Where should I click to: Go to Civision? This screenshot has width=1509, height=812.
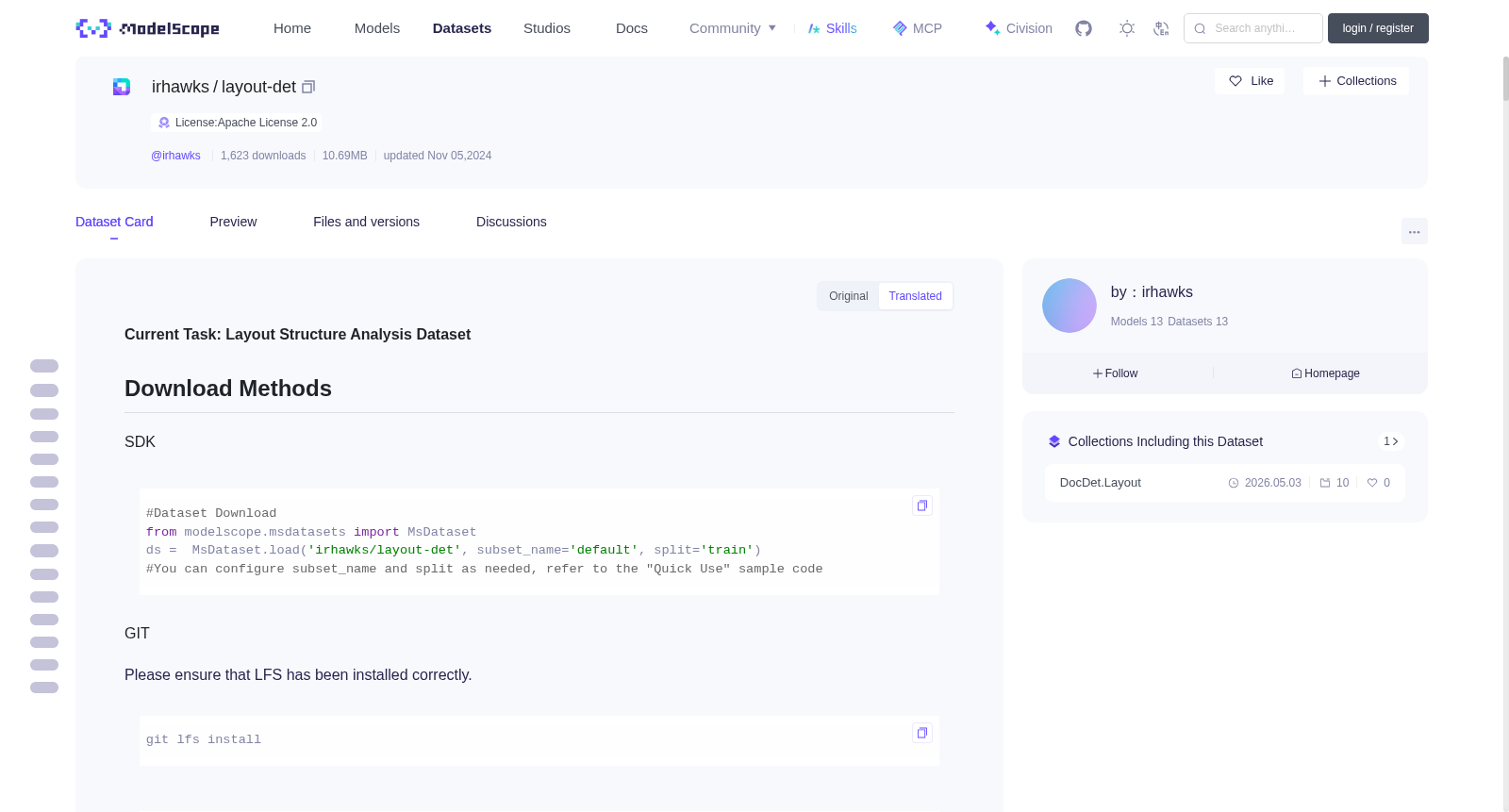tap(1019, 28)
